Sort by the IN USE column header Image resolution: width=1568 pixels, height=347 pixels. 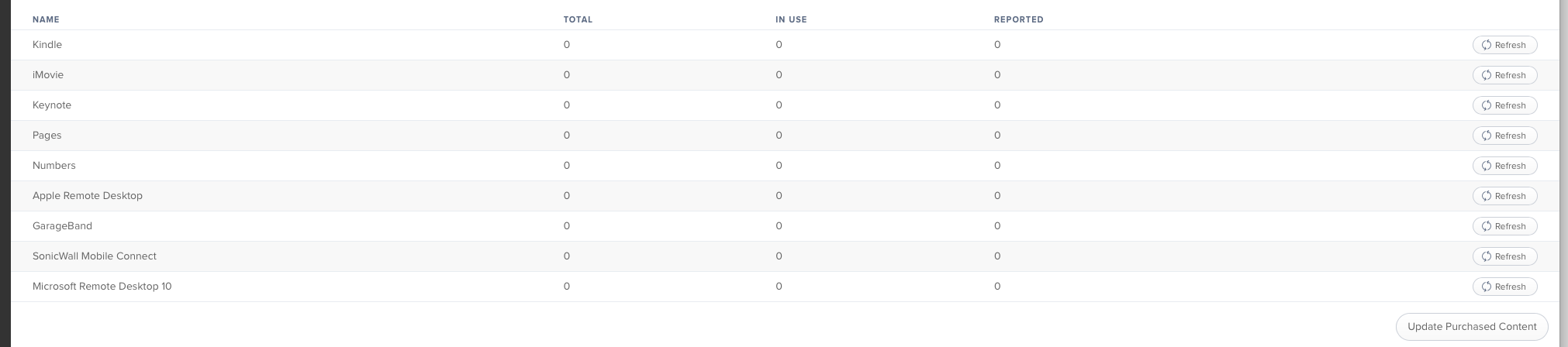pyautogui.click(x=791, y=19)
